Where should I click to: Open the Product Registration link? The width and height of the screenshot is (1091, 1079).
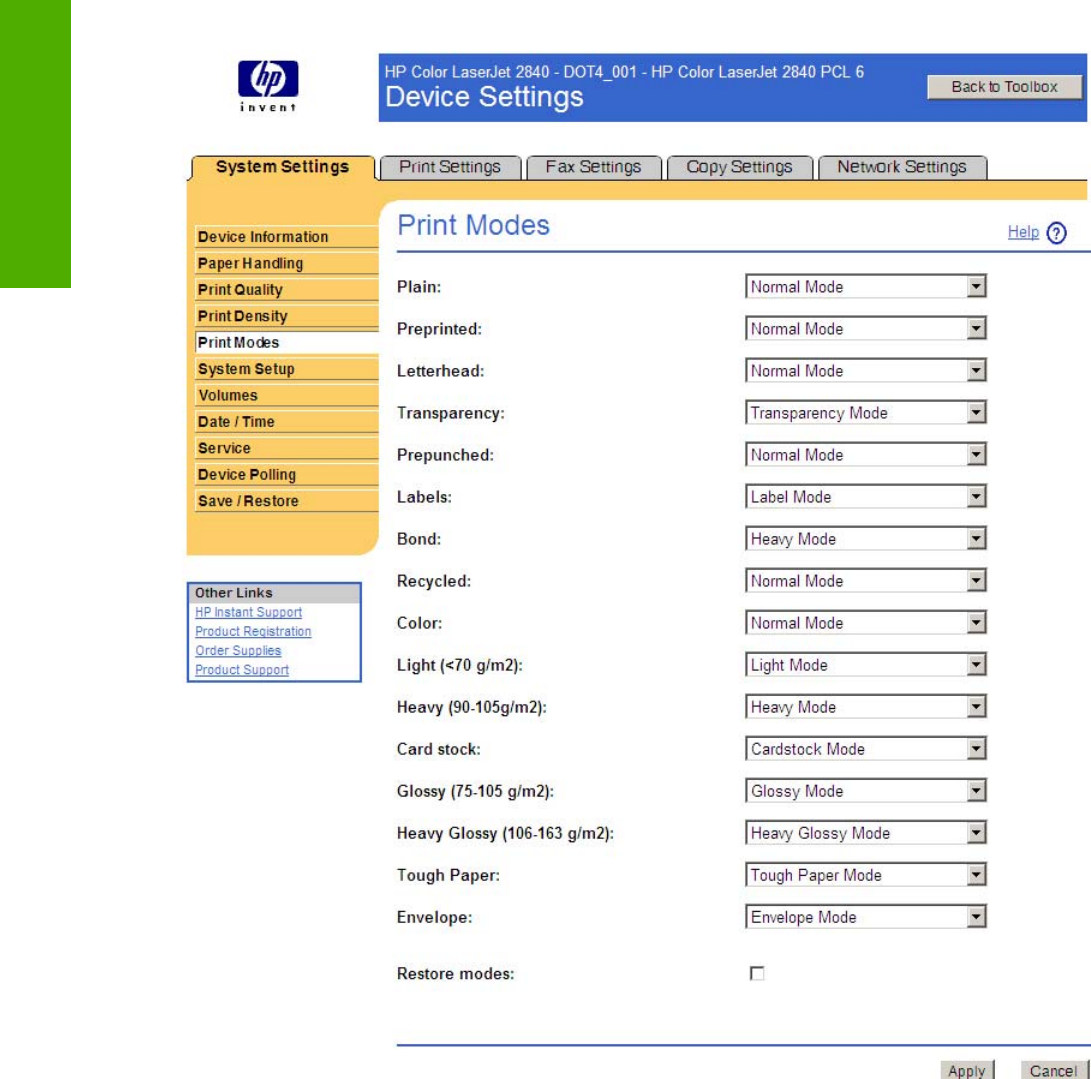pos(253,631)
